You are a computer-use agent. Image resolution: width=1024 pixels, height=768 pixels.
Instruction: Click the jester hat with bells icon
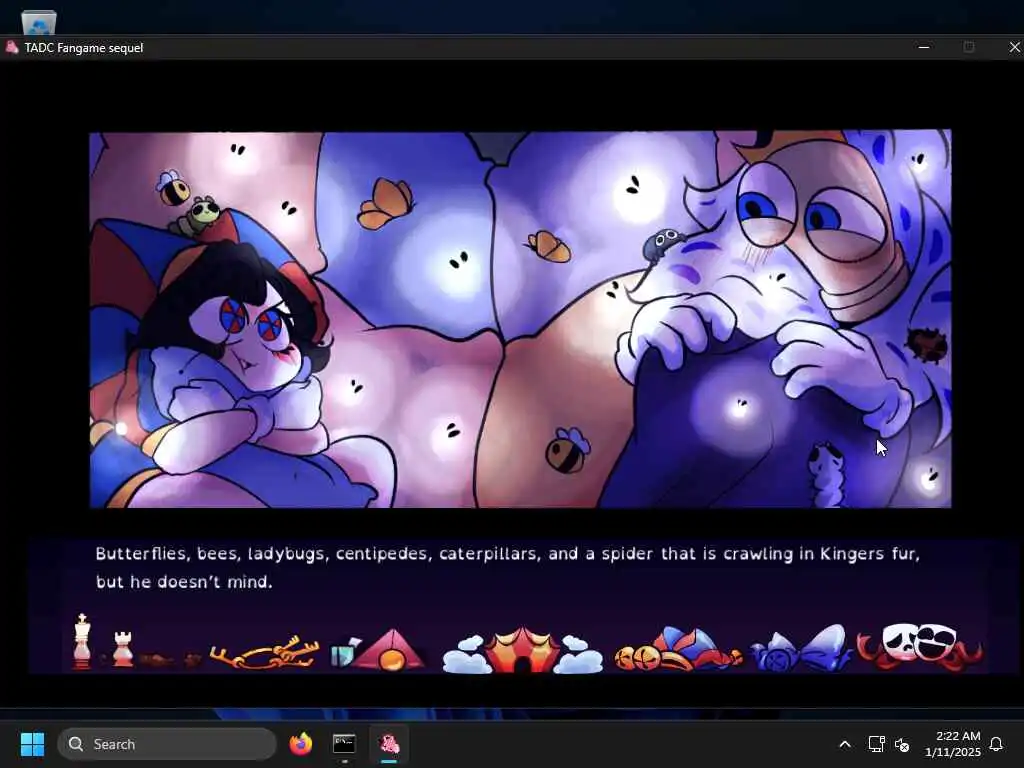pyautogui.click(x=678, y=650)
